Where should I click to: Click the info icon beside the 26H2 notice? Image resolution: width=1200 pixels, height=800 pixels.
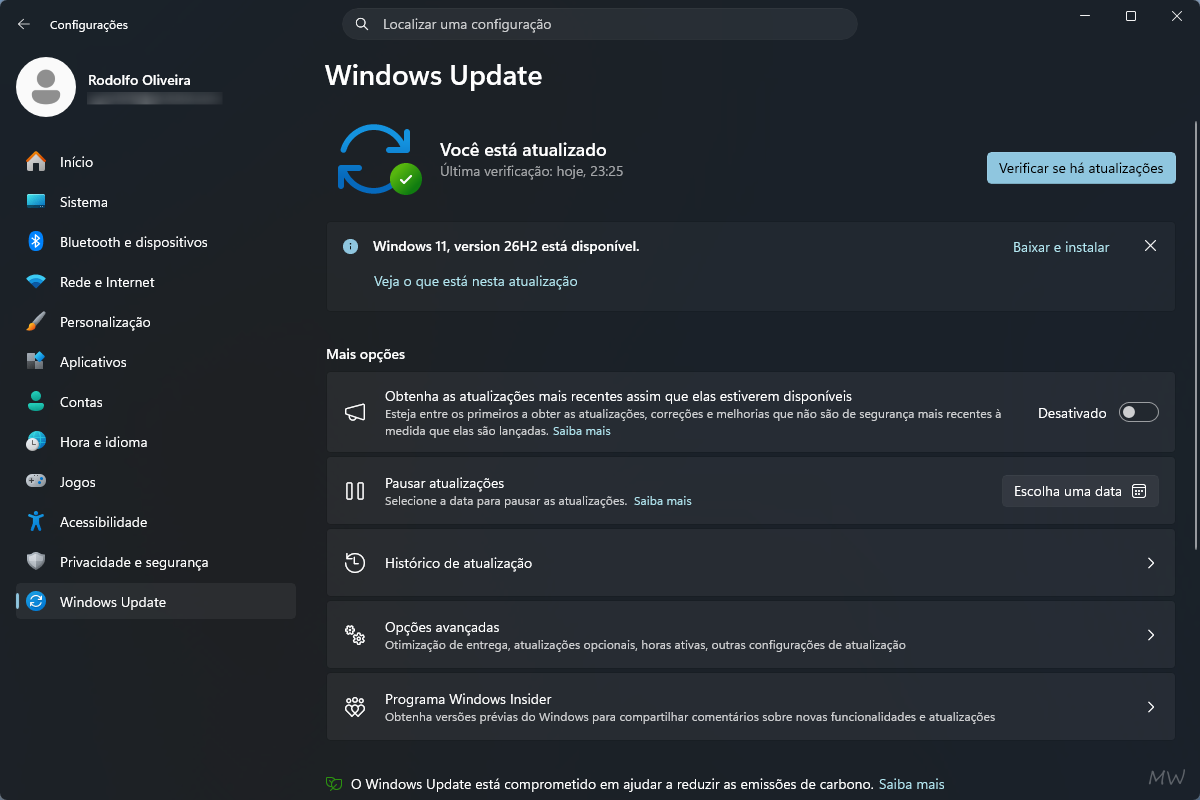tap(350, 246)
